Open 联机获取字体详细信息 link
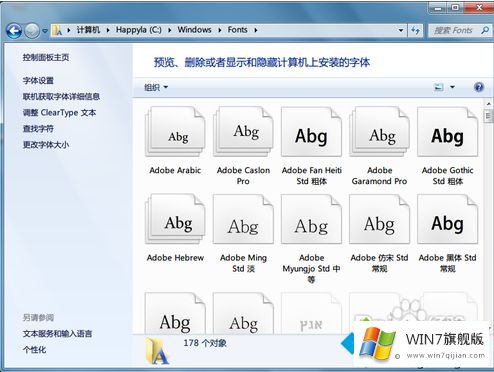This screenshot has height=372, width=494. [61, 97]
